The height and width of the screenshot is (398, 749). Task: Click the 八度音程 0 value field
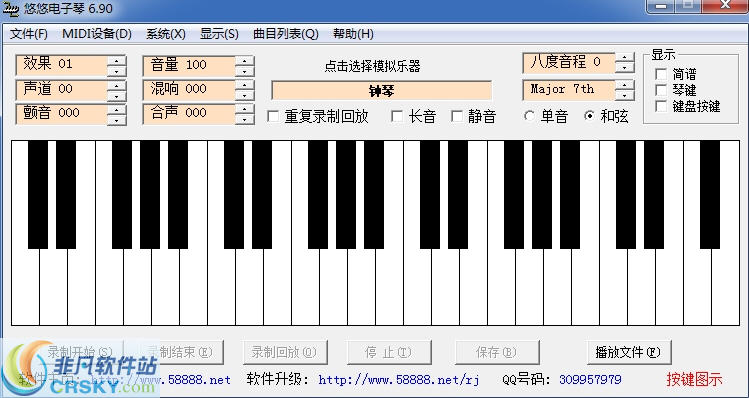pyautogui.click(x=569, y=63)
